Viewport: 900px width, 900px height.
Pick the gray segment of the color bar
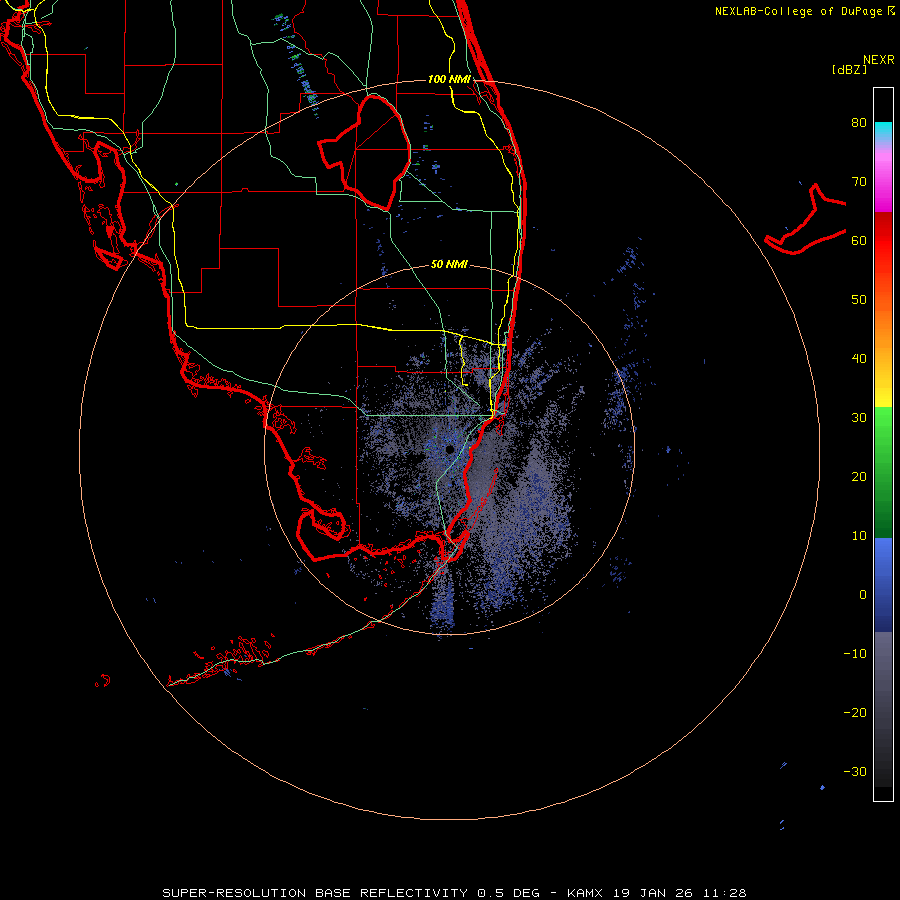click(x=883, y=709)
